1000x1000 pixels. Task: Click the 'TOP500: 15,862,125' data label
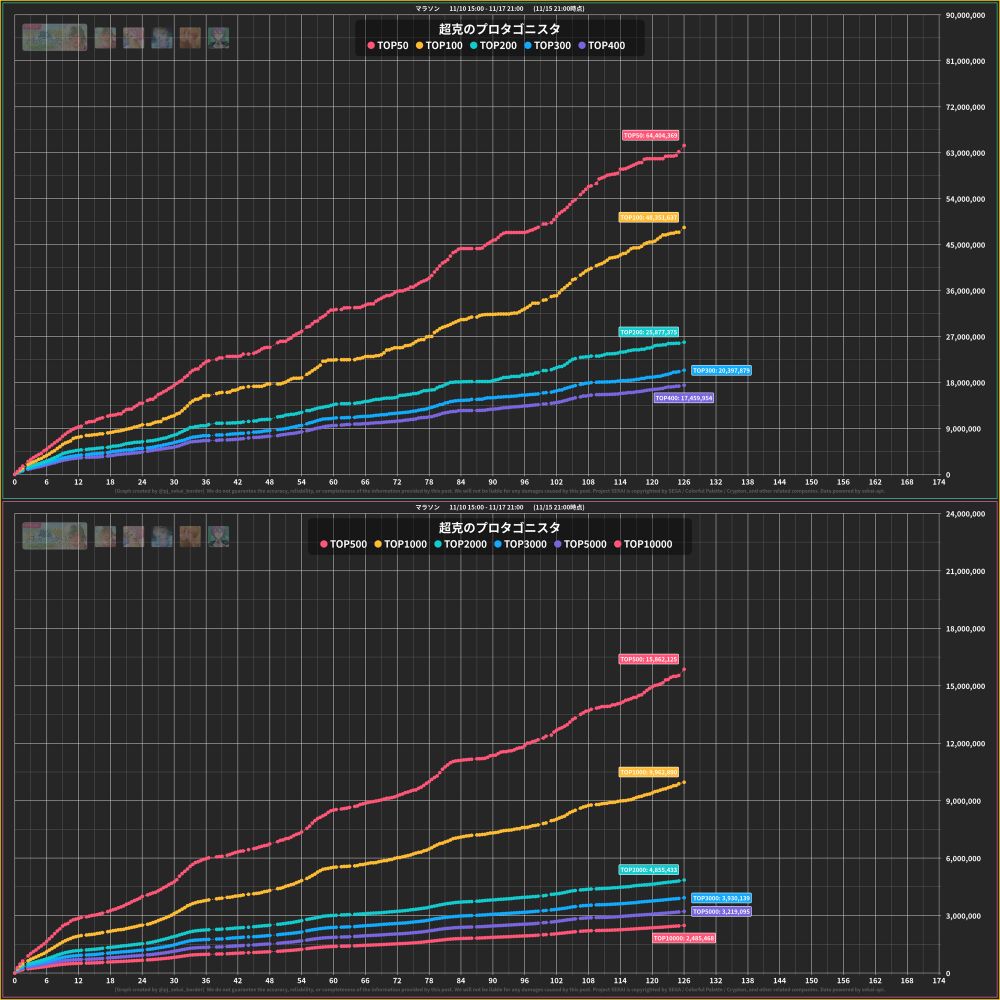click(x=649, y=659)
